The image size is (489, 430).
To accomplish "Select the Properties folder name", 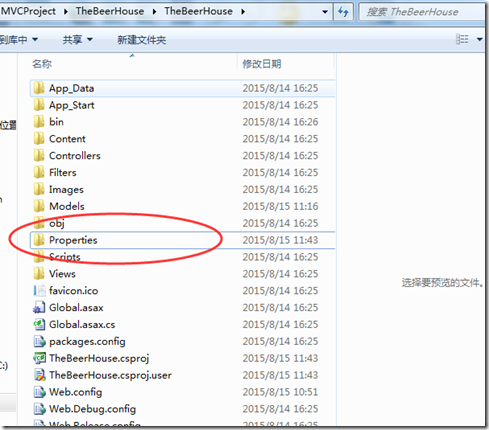I will point(73,240).
